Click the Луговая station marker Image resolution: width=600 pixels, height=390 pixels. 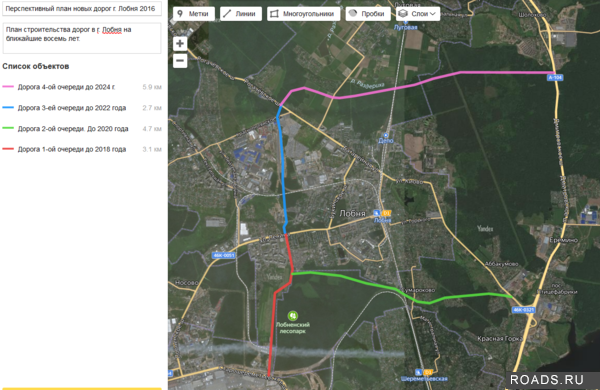point(406,22)
